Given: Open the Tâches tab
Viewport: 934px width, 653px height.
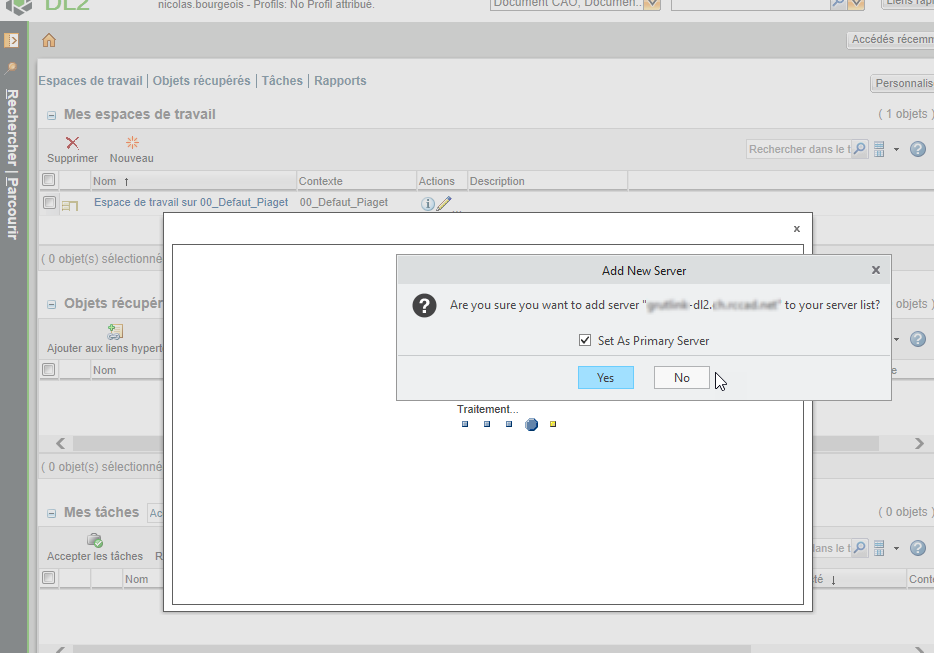Looking at the screenshot, I should click(282, 80).
